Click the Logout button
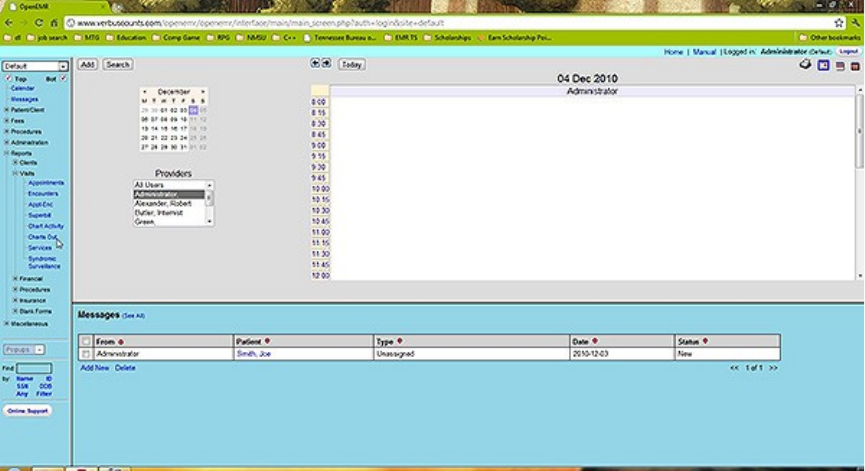Screen dimensions: 865x471 click(x=848, y=51)
